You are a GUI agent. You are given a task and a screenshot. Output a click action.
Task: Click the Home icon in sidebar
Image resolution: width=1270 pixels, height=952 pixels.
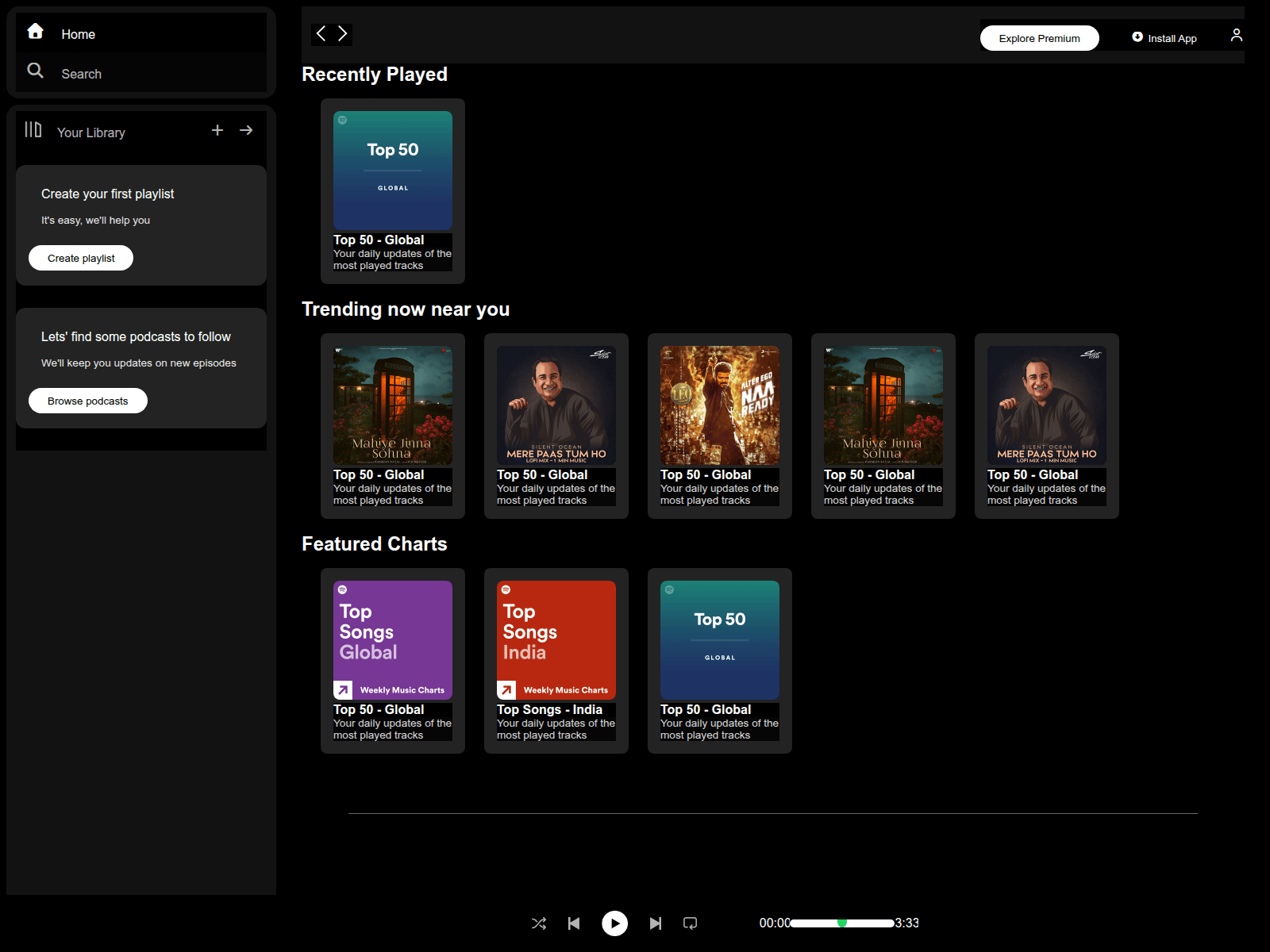35,31
